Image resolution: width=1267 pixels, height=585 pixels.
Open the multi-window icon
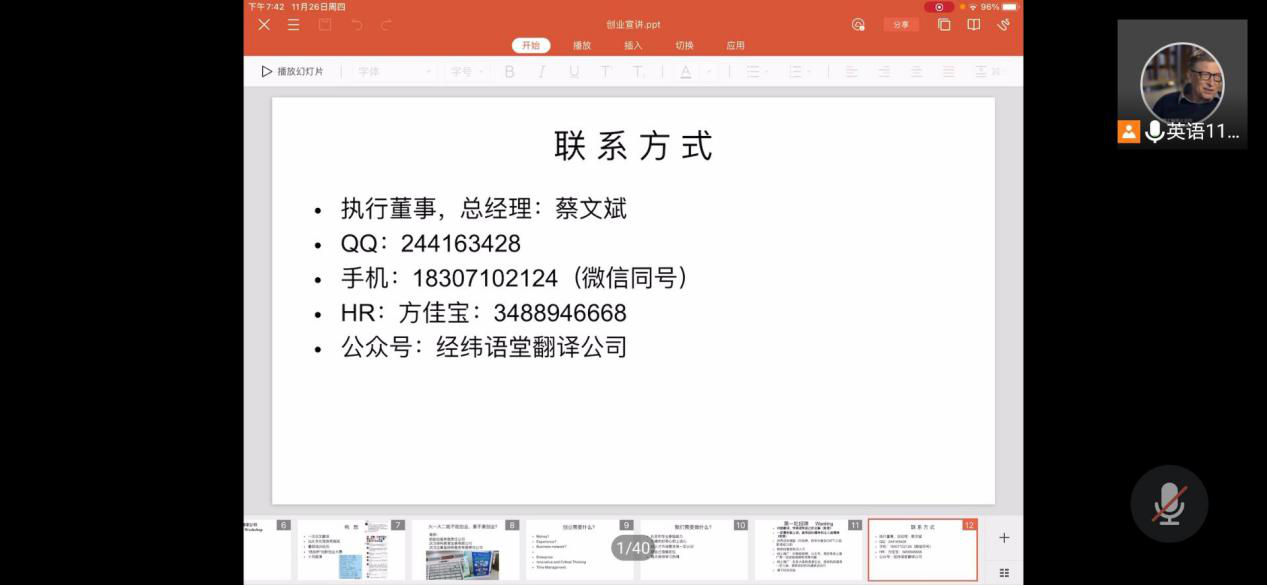pos(944,25)
